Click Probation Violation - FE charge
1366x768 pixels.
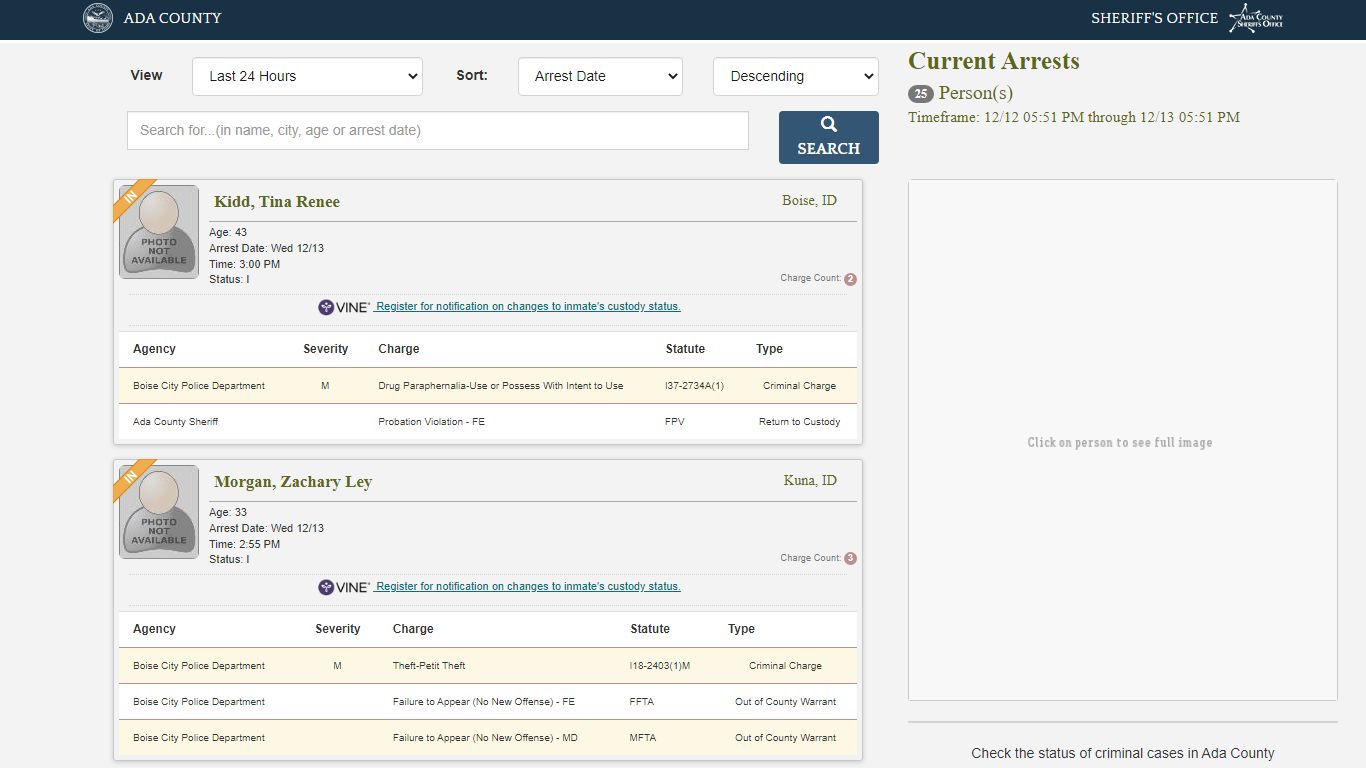(x=431, y=422)
